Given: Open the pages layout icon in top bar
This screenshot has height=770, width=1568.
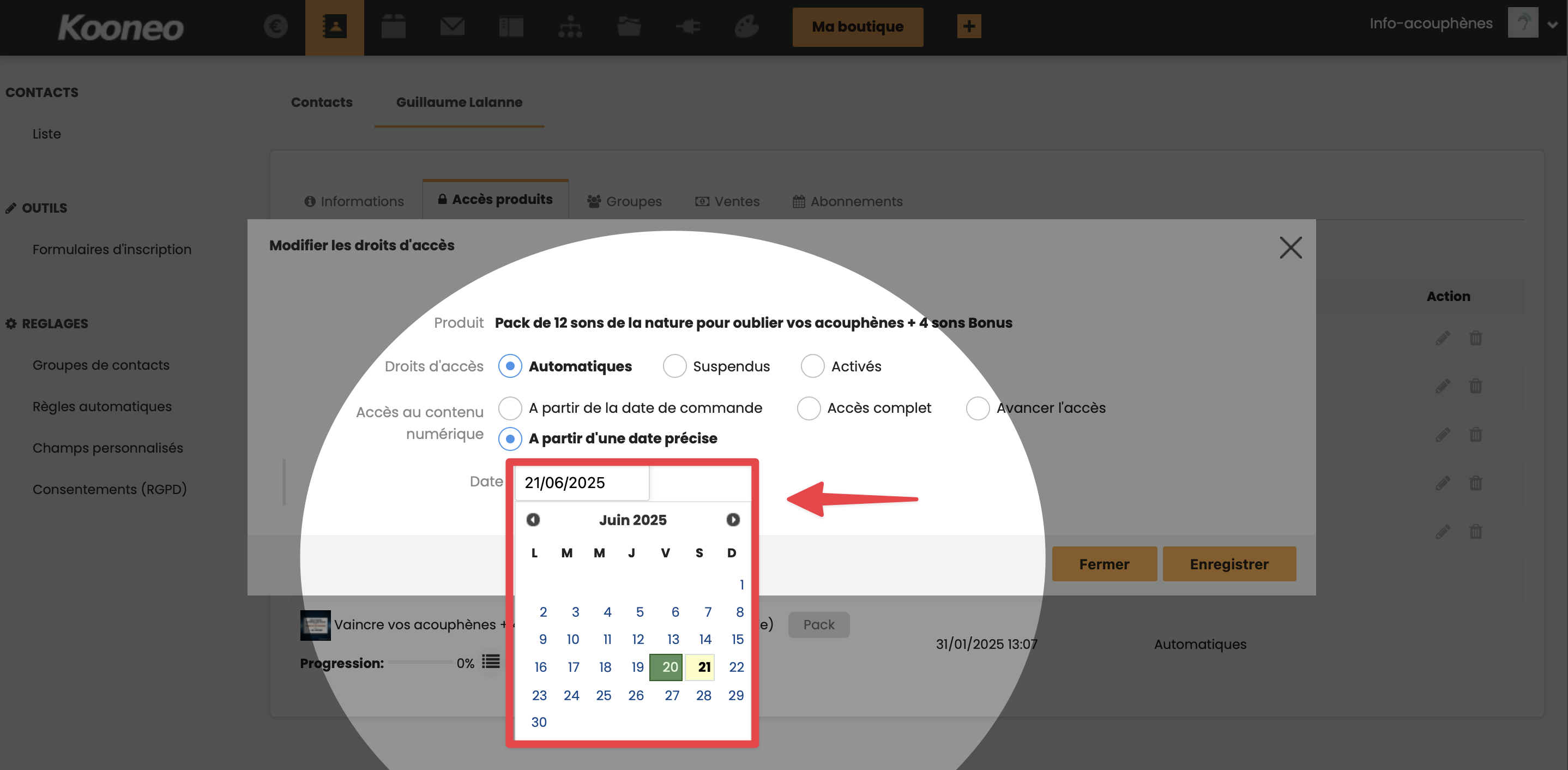Looking at the screenshot, I should coord(511,27).
